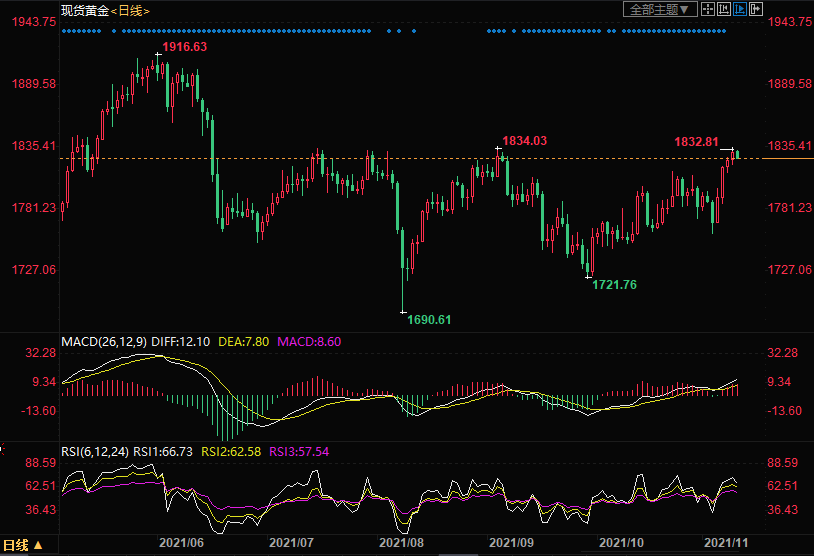
Task: Click the 1834.03 peak price label
Action: click(524, 141)
